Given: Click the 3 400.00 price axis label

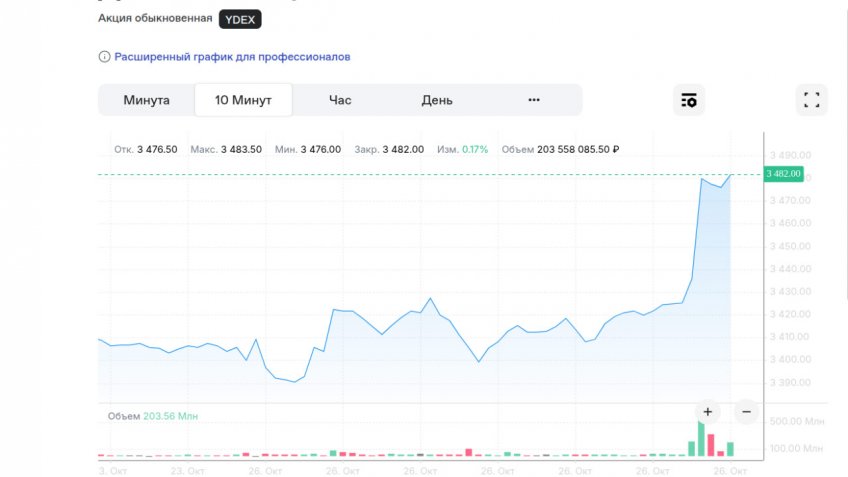Looking at the screenshot, I should 790,360.
